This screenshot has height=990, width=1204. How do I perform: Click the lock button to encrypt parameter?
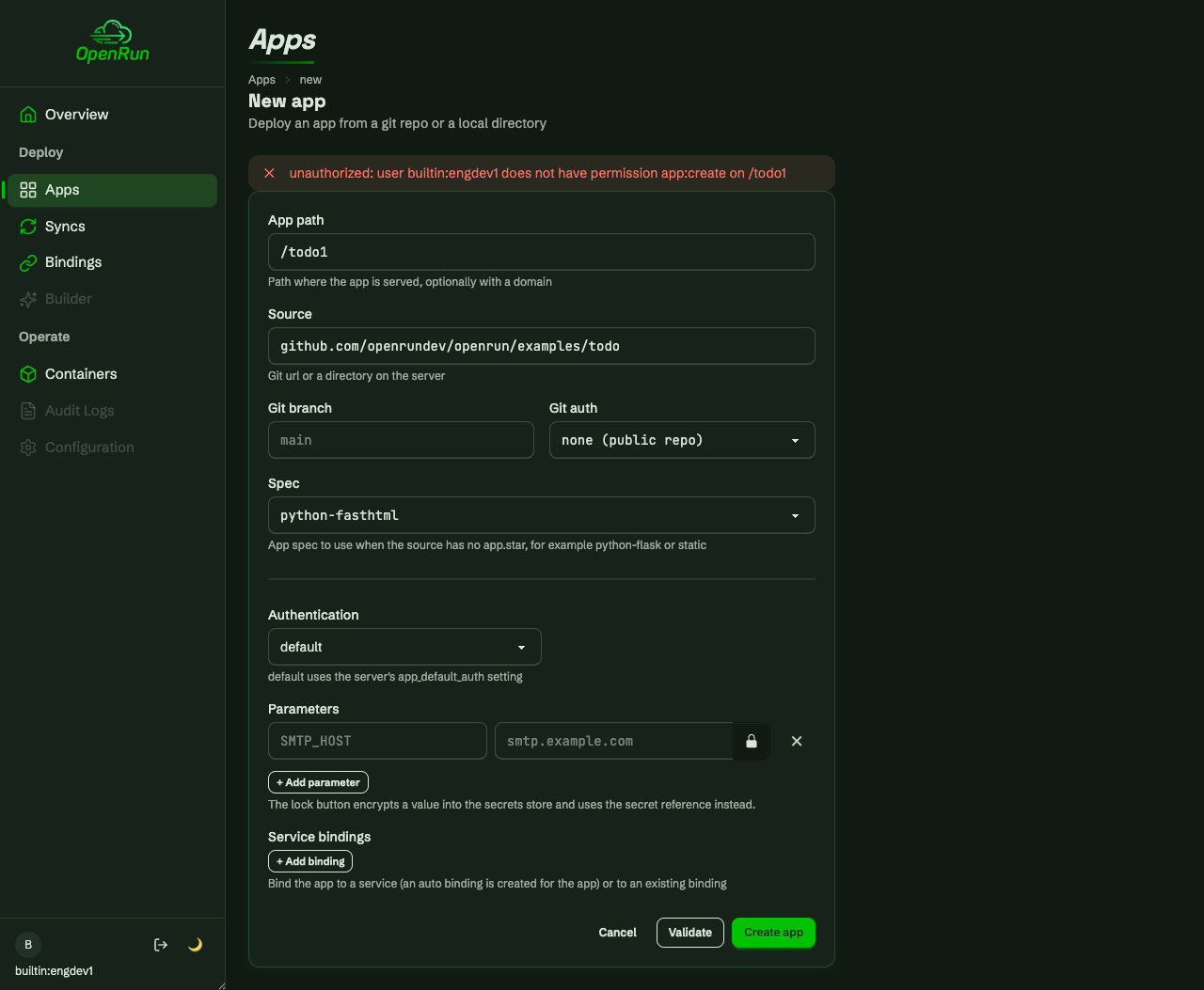click(752, 741)
